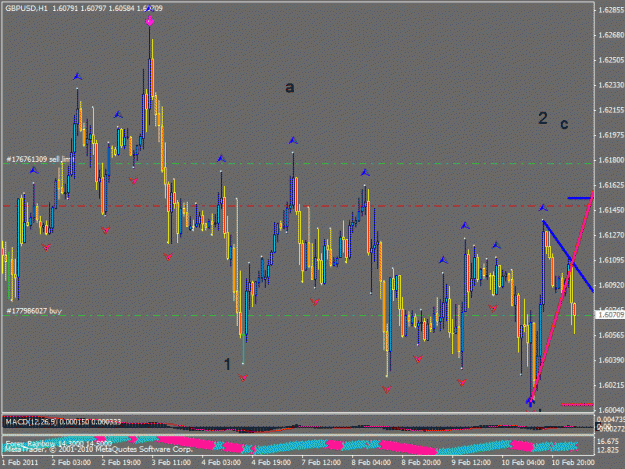Select the text annotation "c"
This screenshot has height=469, width=625.
coord(564,124)
